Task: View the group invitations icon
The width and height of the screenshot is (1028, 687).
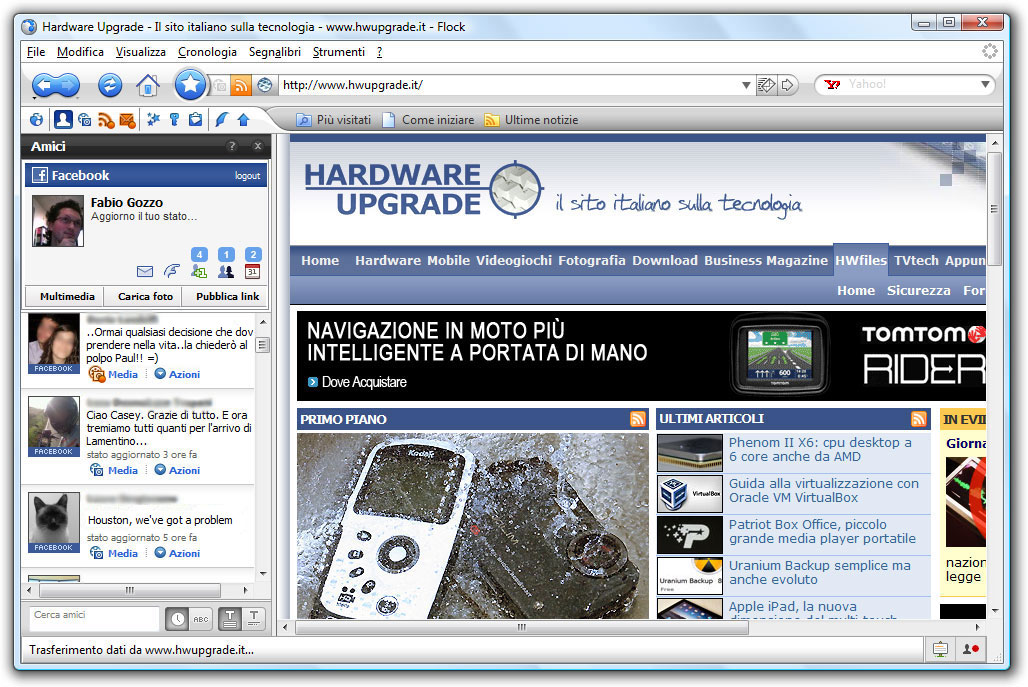Action: coord(226,271)
